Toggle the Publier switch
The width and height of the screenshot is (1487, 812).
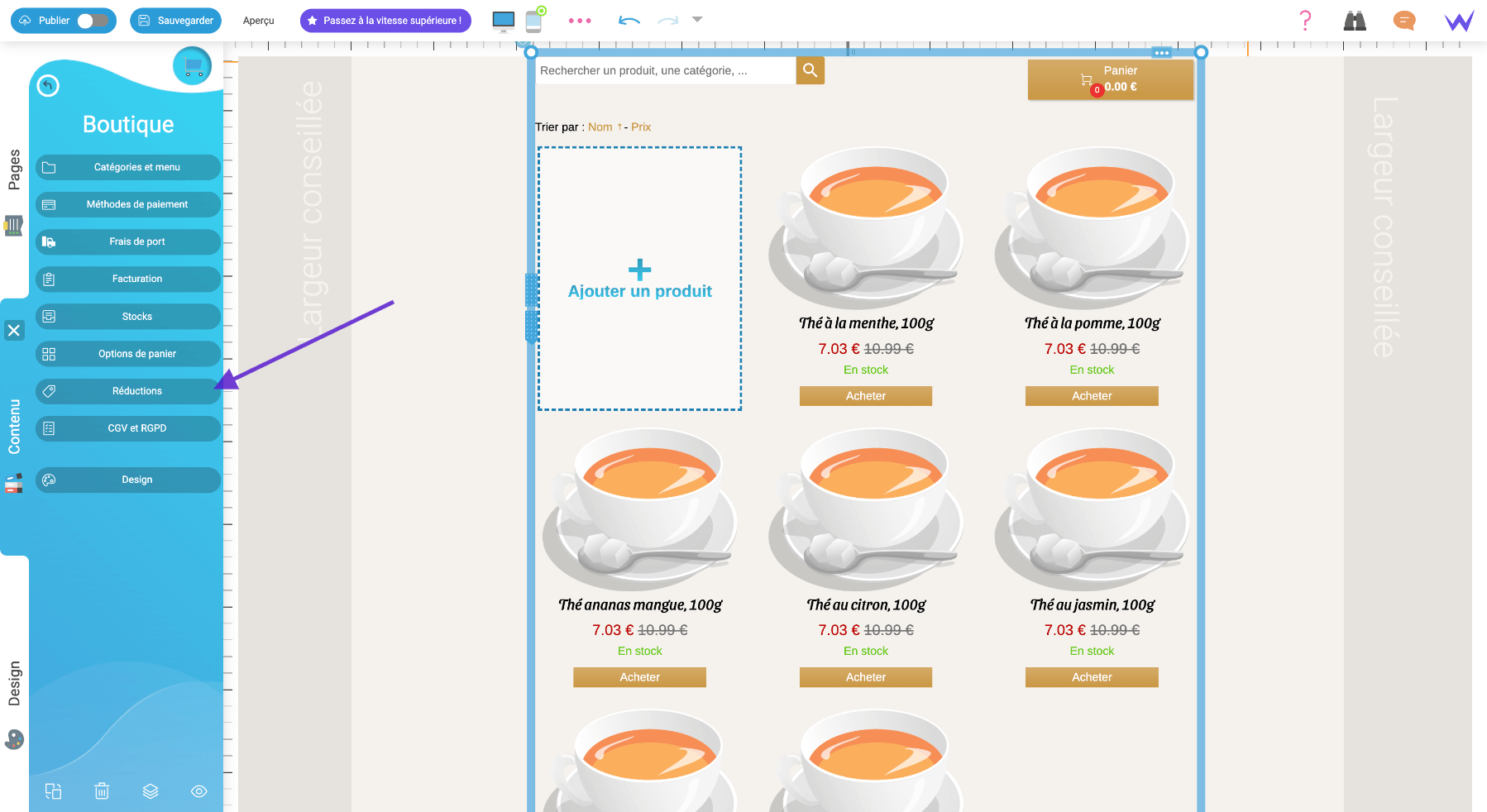[x=93, y=21]
